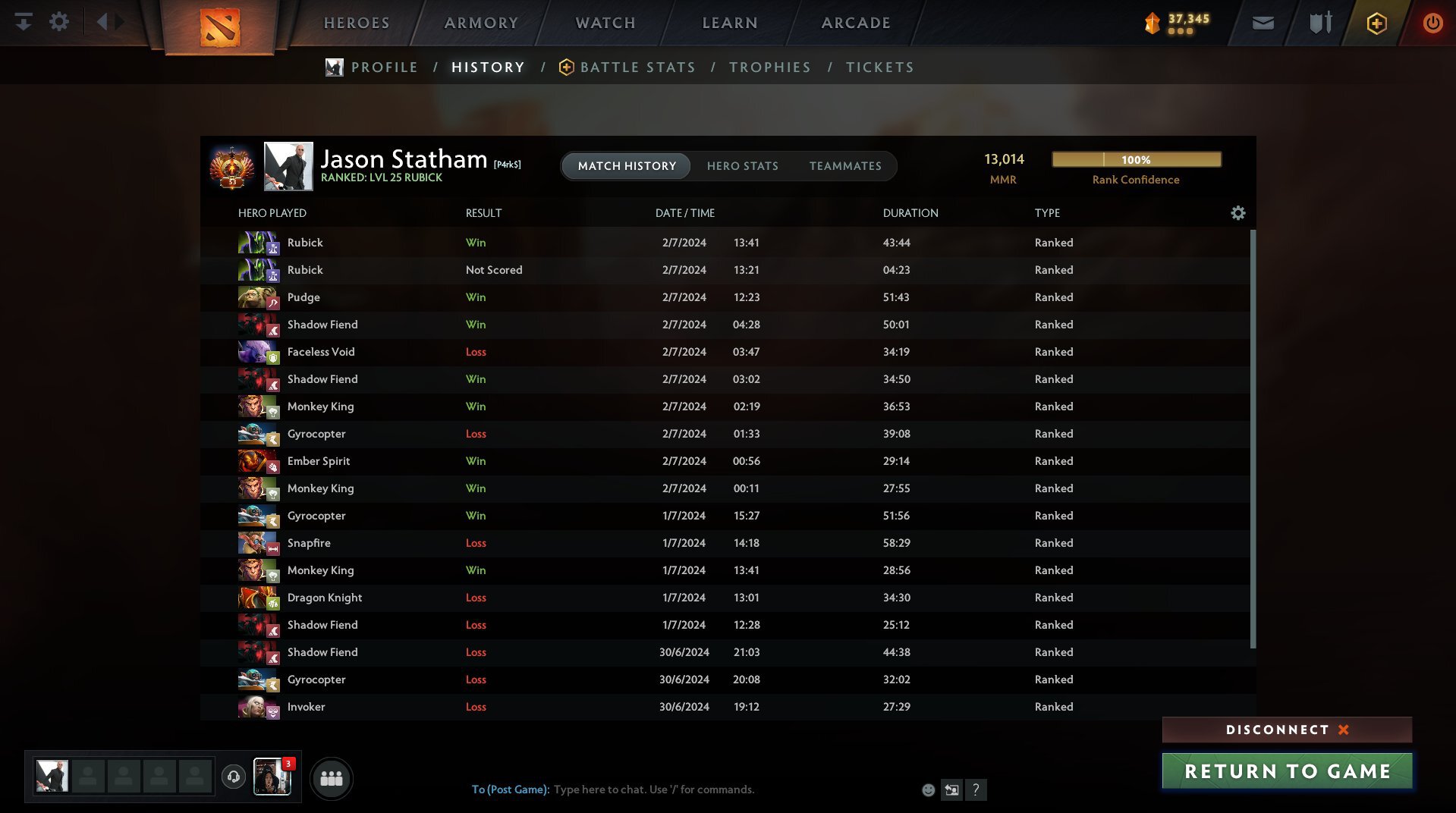Click the minimize dashboard arrow icon

coord(24,22)
